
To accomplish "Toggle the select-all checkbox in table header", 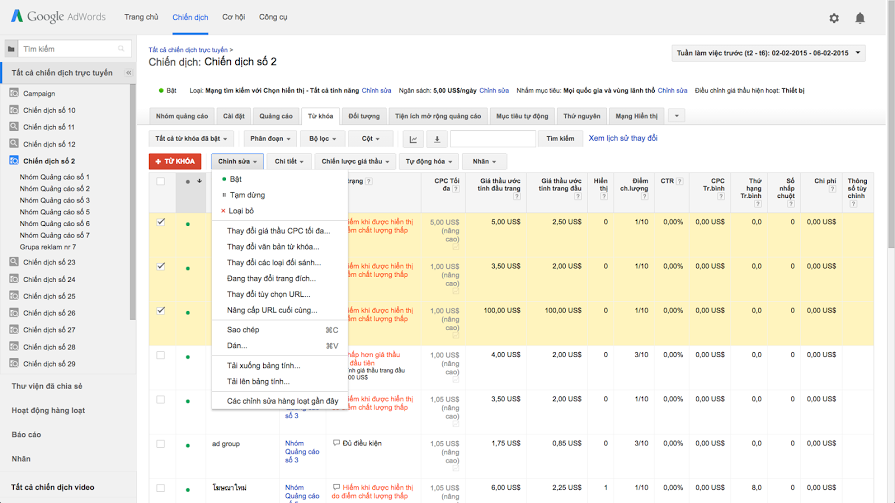I will [161, 182].
